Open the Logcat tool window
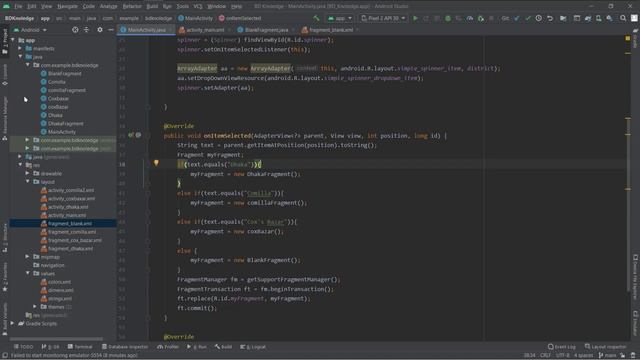The image size is (640, 360). [253, 347]
